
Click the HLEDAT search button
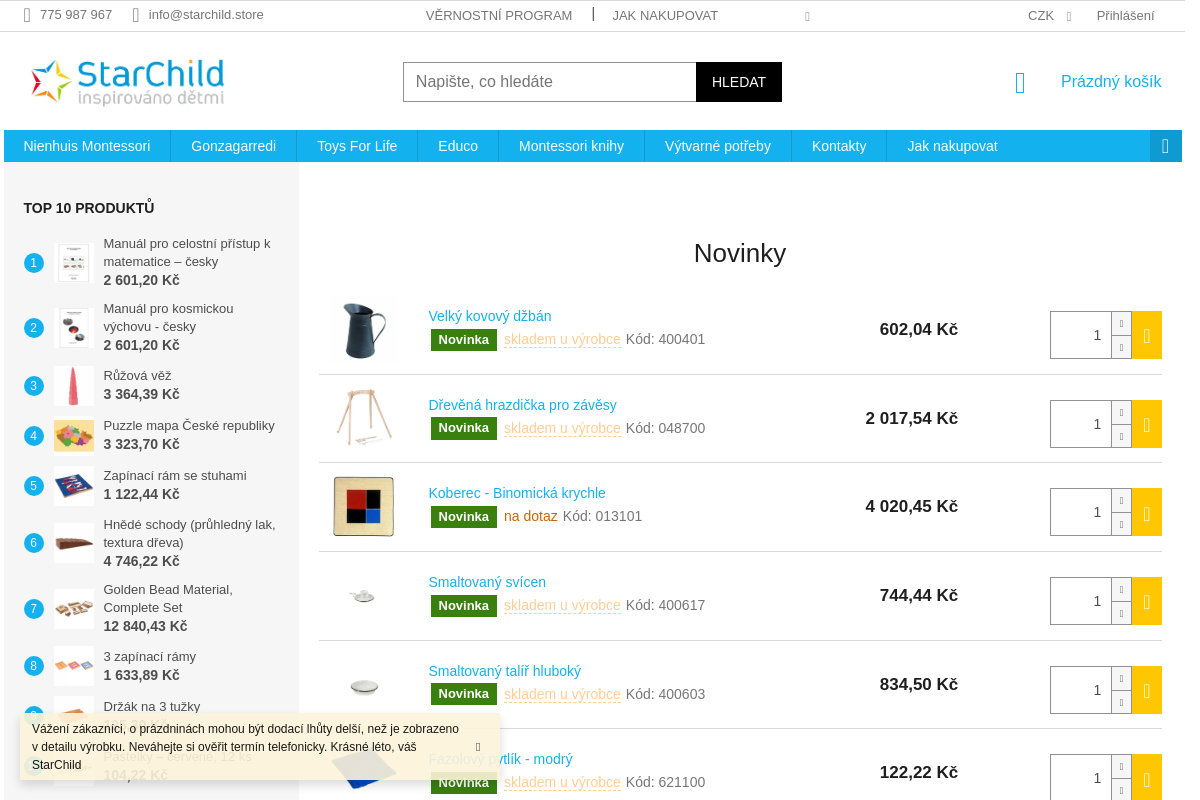click(739, 82)
